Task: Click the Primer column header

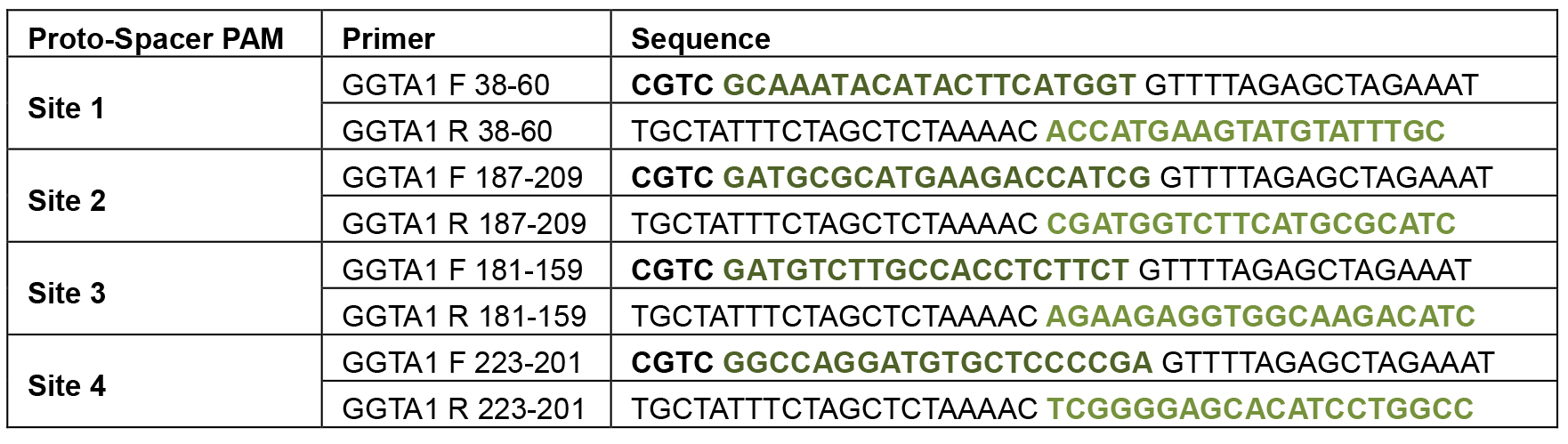Action: click(x=389, y=39)
